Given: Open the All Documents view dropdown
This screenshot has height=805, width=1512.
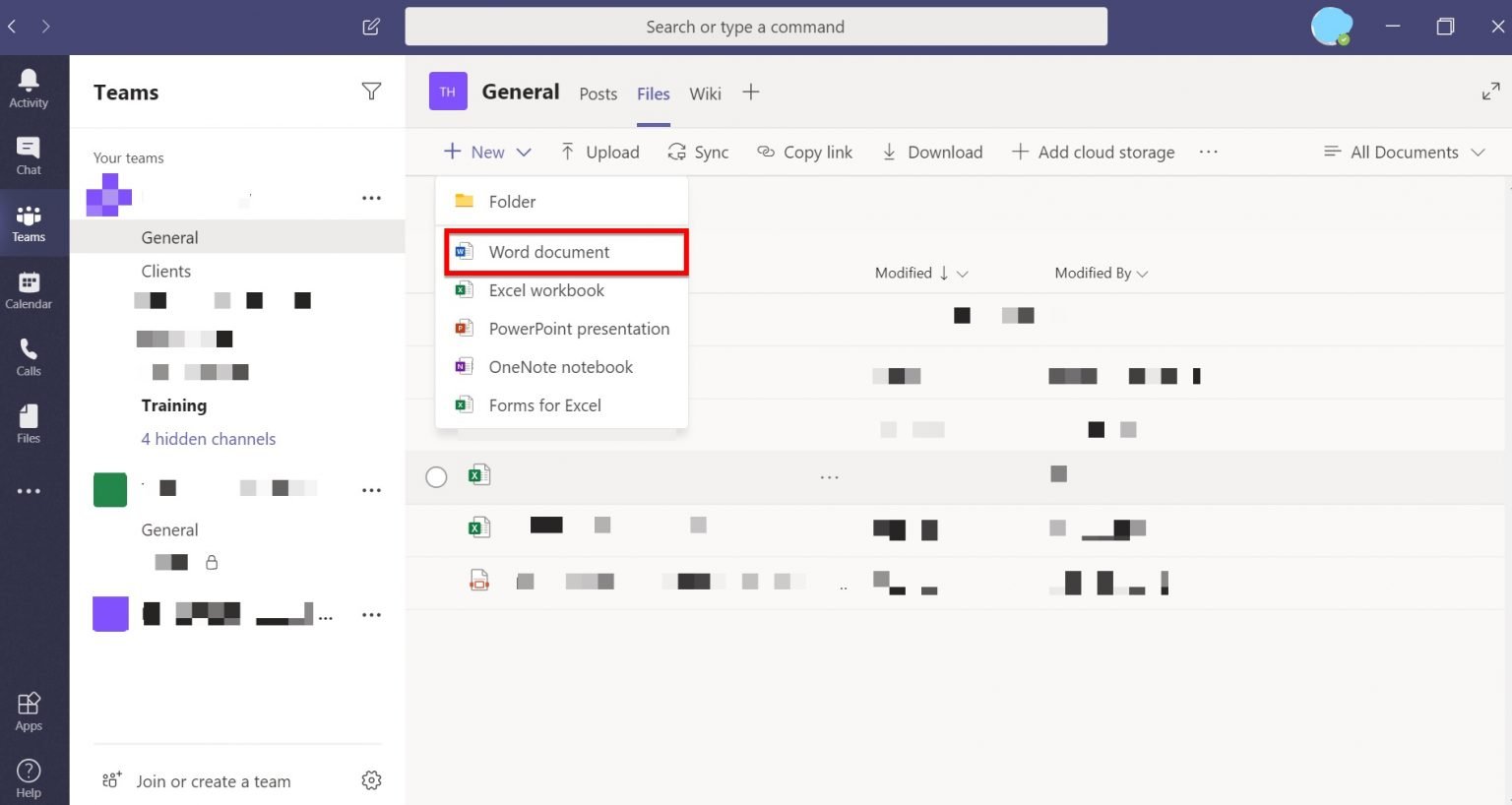Looking at the screenshot, I should tap(1404, 152).
